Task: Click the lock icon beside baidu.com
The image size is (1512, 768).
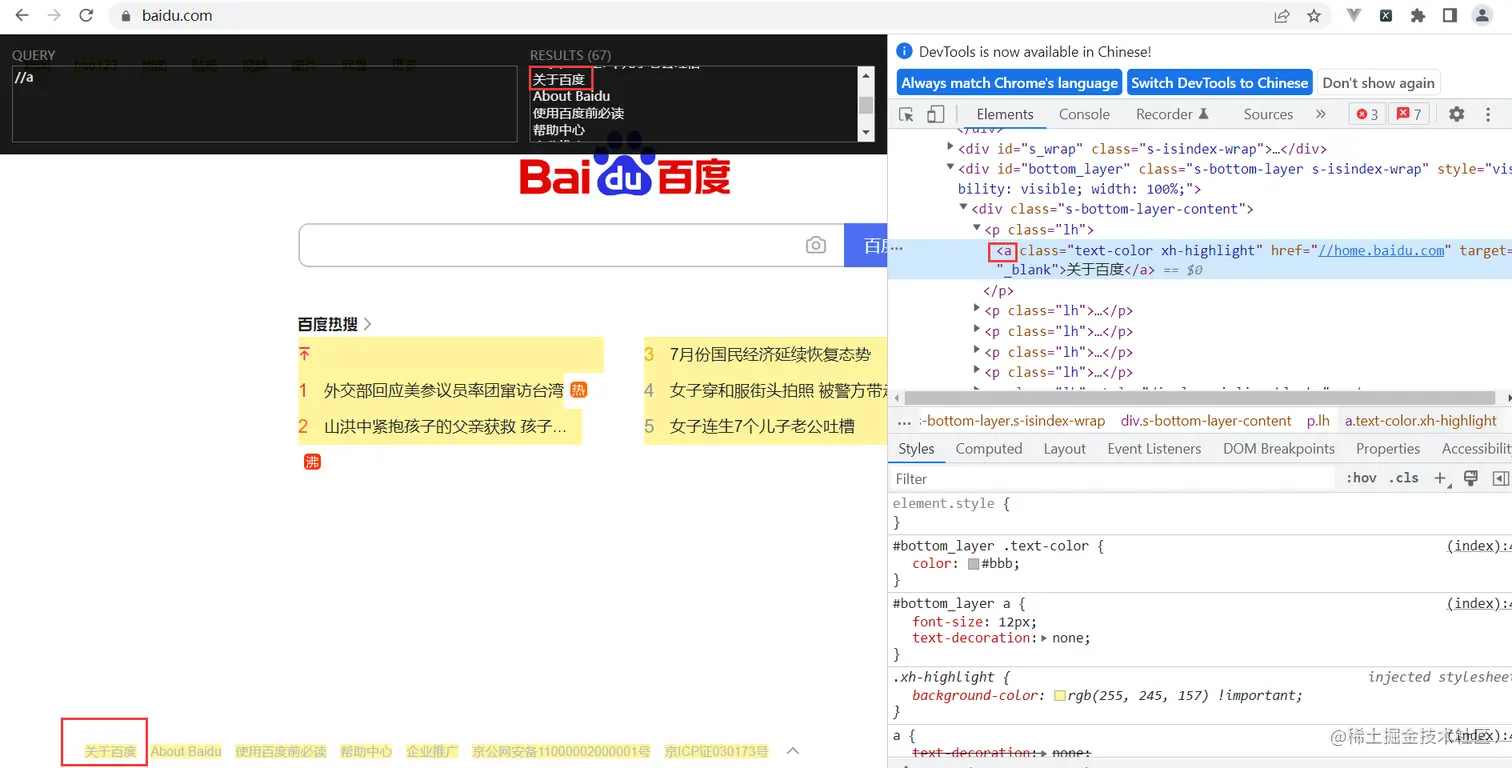Action: [125, 16]
